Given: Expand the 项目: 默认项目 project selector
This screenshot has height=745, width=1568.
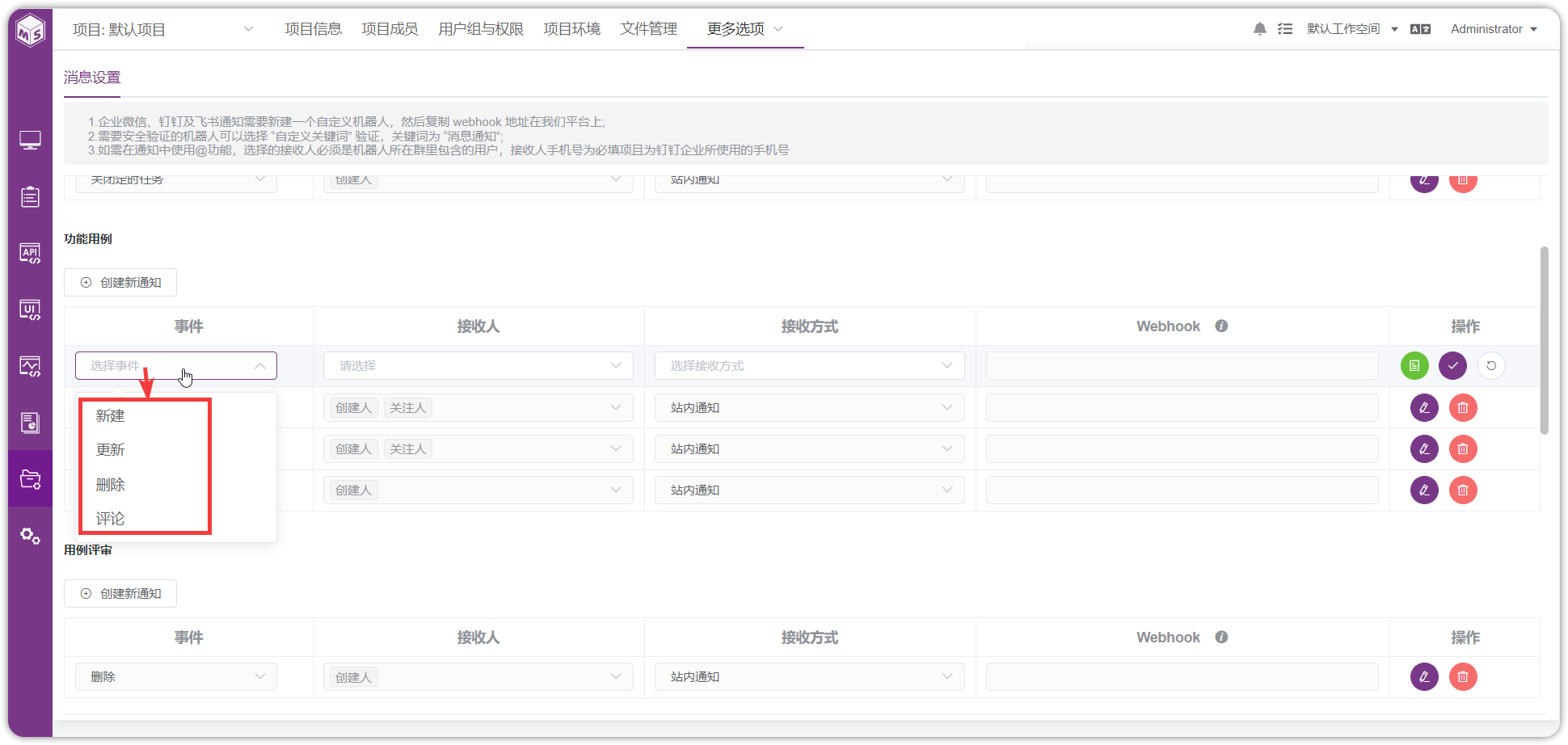Looking at the screenshot, I should (162, 30).
